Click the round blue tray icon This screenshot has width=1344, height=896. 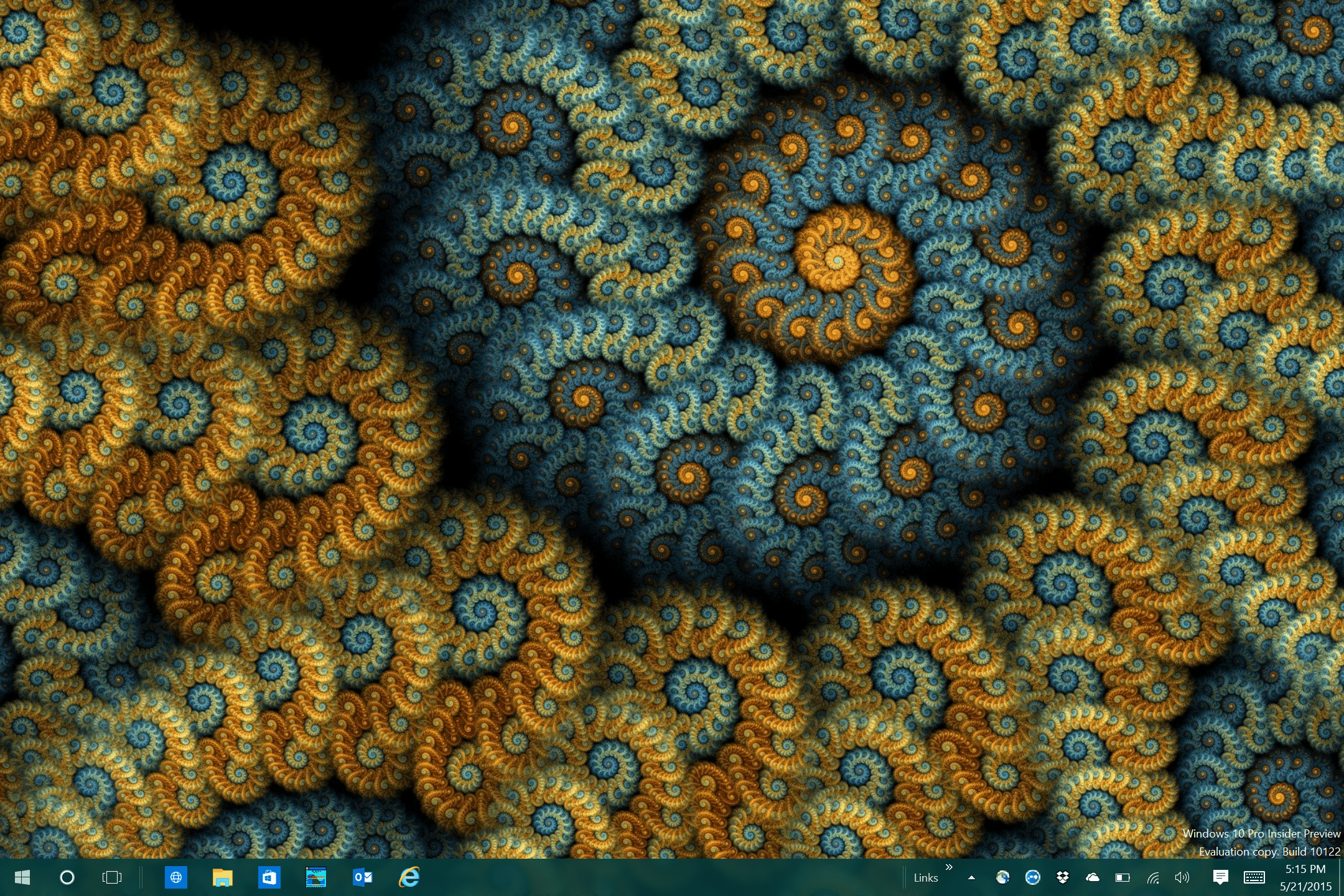coord(1033,877)
